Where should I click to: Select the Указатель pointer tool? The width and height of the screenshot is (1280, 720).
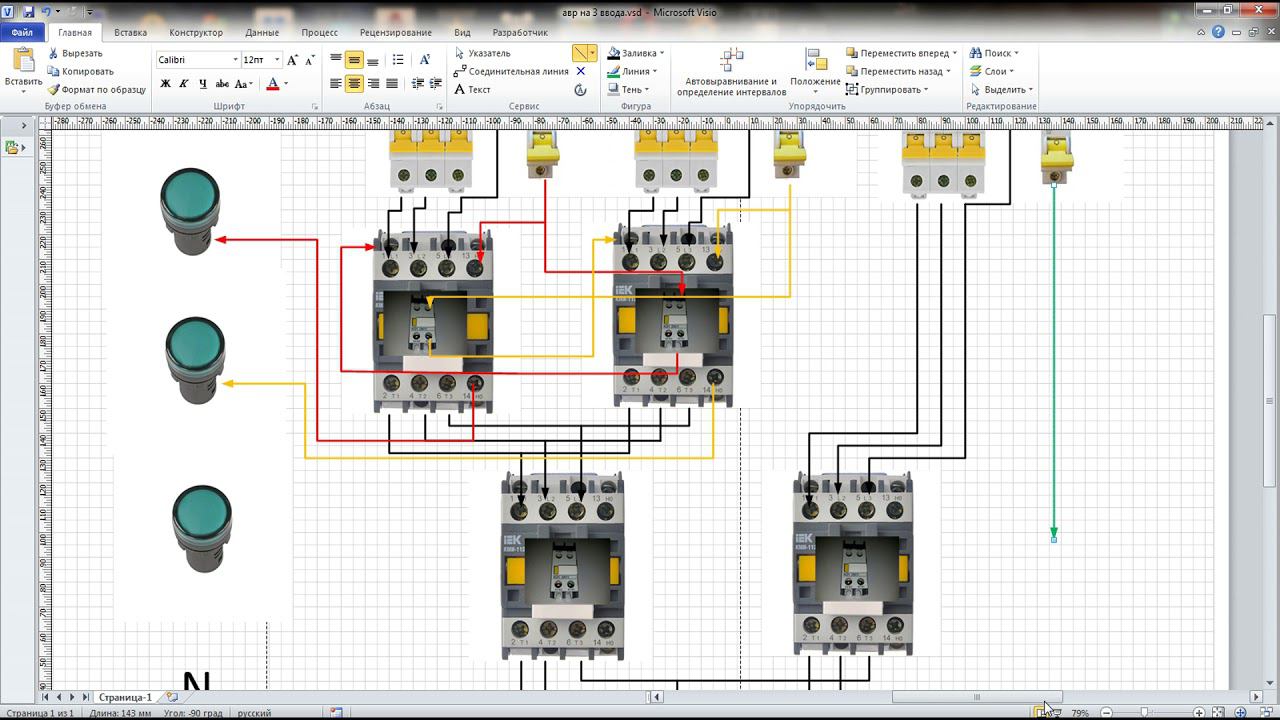tap(482, 53)
